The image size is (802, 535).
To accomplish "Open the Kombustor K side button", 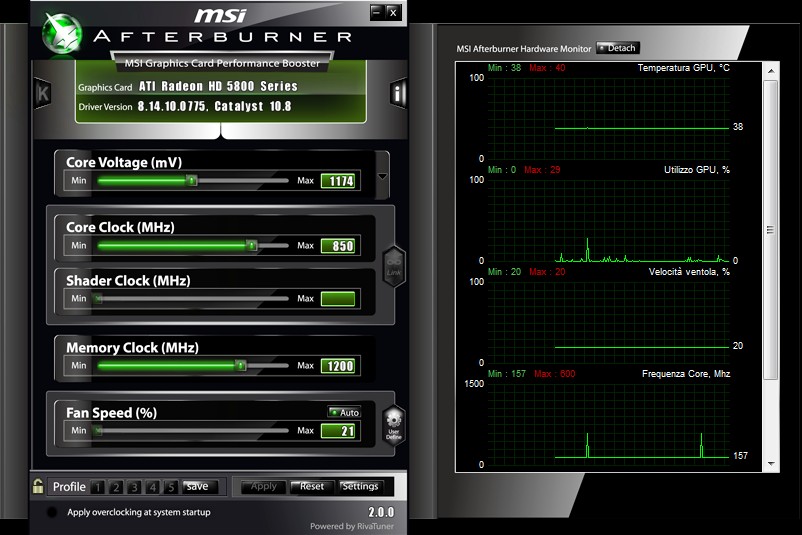I will tap(42, 93).
